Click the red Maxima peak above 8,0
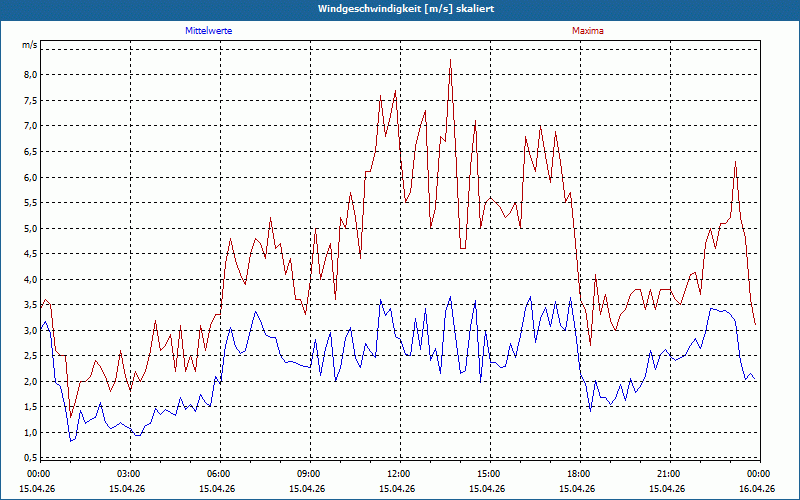This screenshot has height=500, width=800. click(451, 60)
